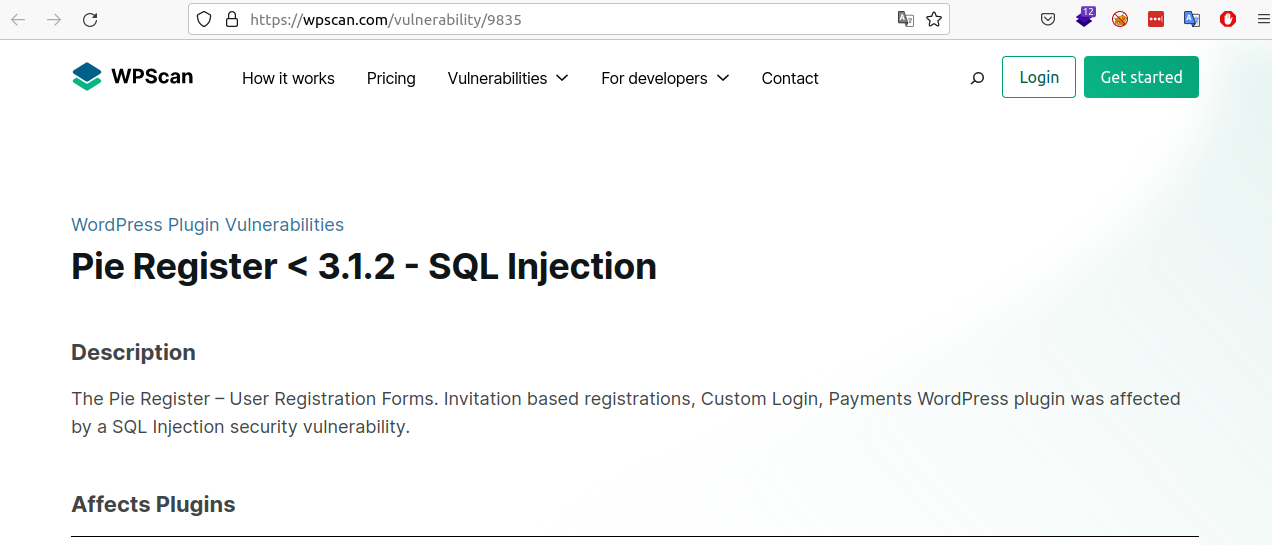Image resolution: width=1272 pixels, height=545 pixels.
Task: Open the site search magnifier
Action: pyautogui.click(x=977, y=78)
